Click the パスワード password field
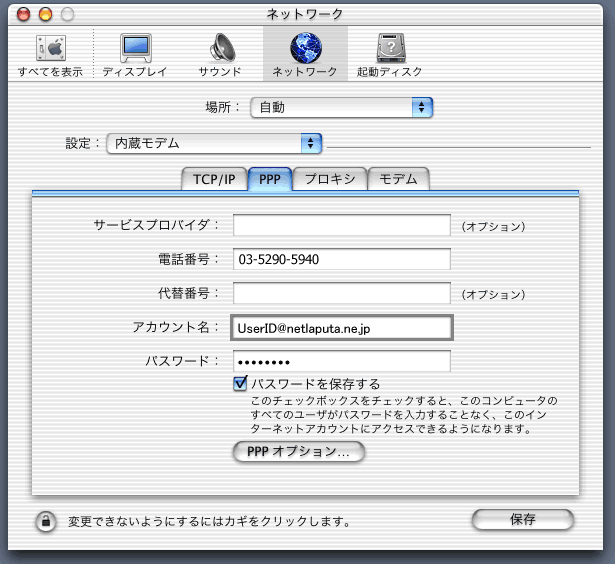Image resolution: width=615 pixels, height=564 pixels. click(342, 361)
